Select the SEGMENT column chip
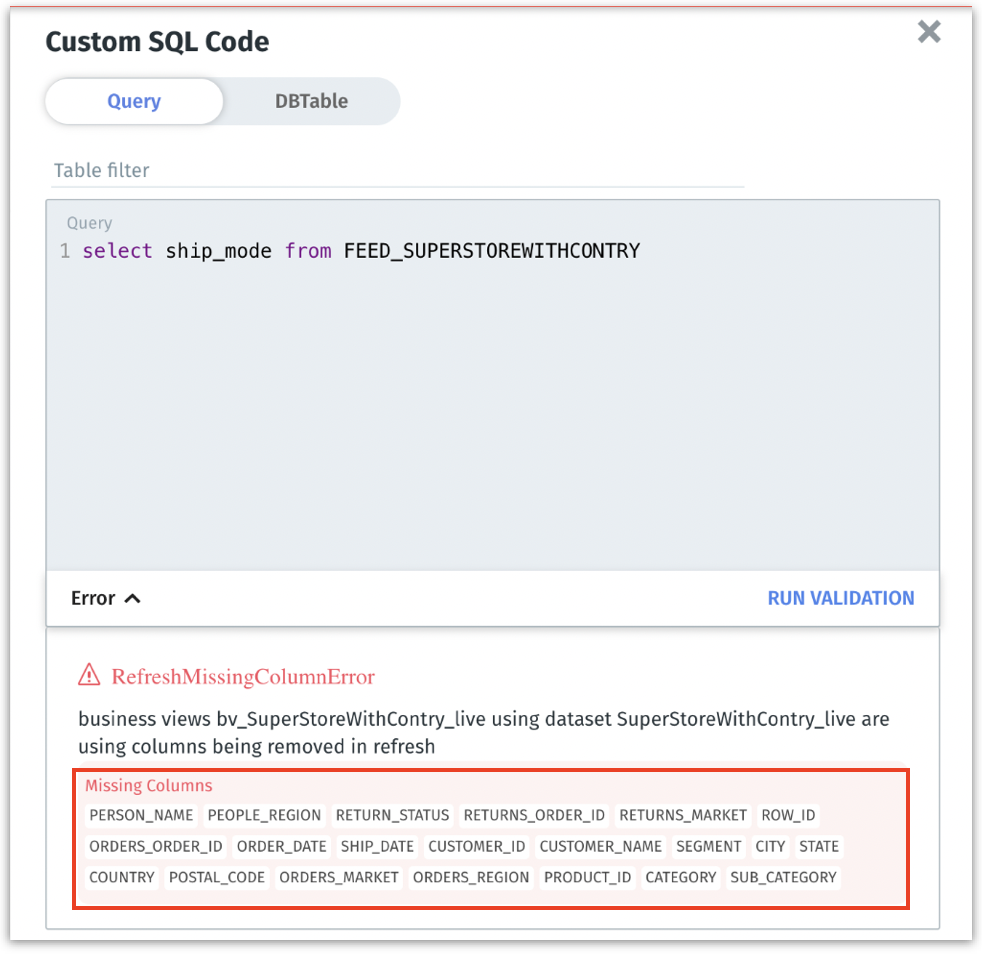The width and height of the screenshot is (982, 954). (708, 846)
